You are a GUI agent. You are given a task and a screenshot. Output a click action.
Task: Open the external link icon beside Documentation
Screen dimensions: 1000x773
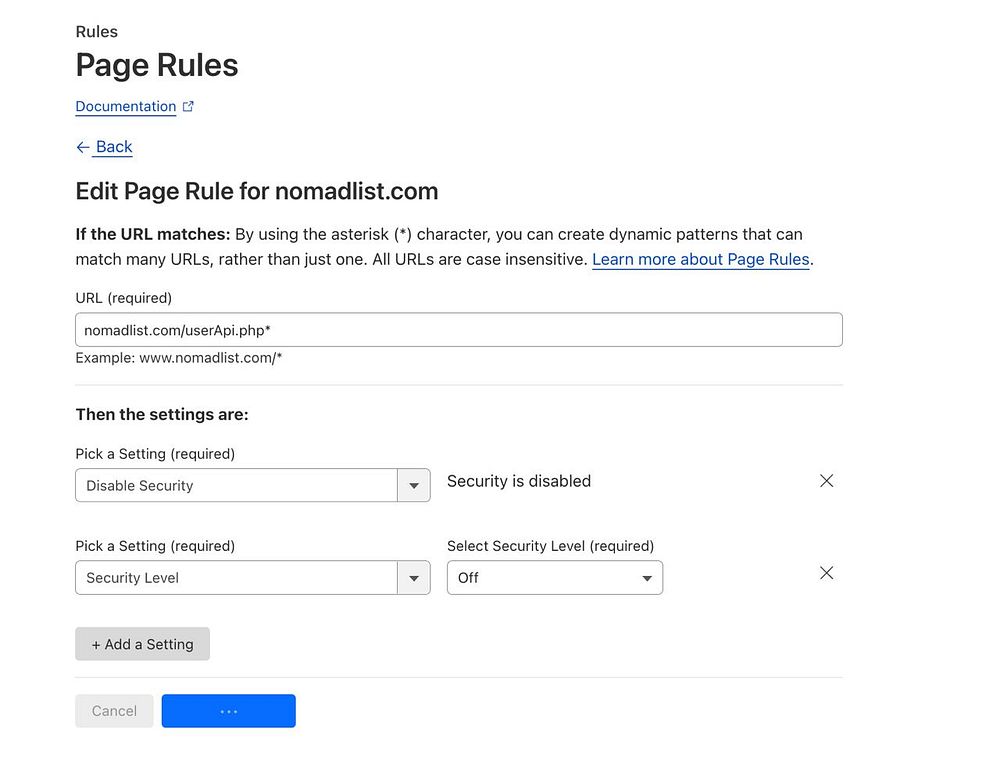(x=188, y=107)
